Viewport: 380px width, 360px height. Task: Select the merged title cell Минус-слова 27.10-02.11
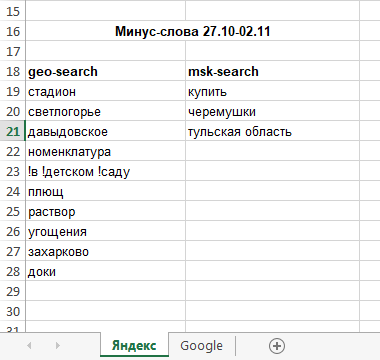(x=193, y=31)
